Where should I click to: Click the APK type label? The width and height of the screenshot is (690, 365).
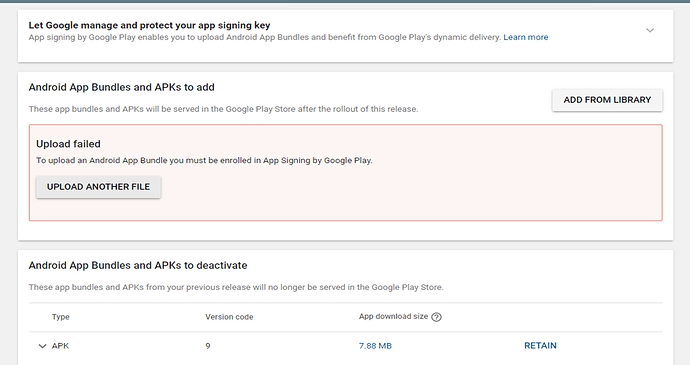click(60, 346)
